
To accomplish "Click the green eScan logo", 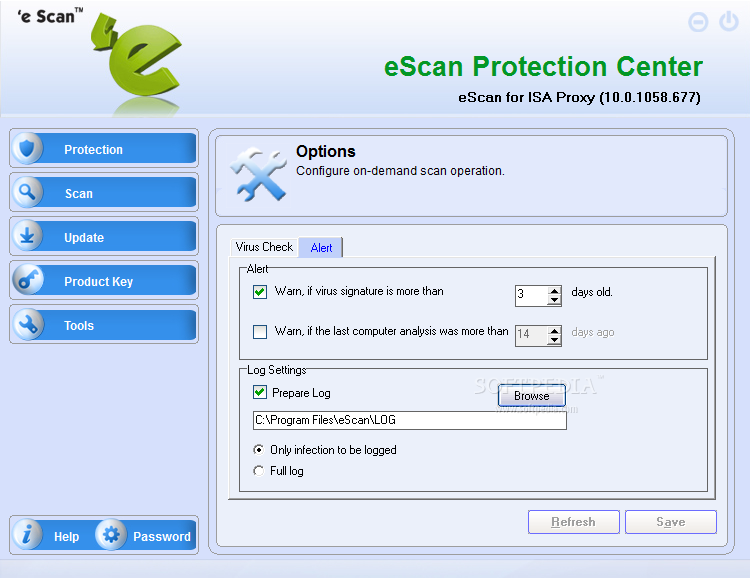I will tap(137, 55).
